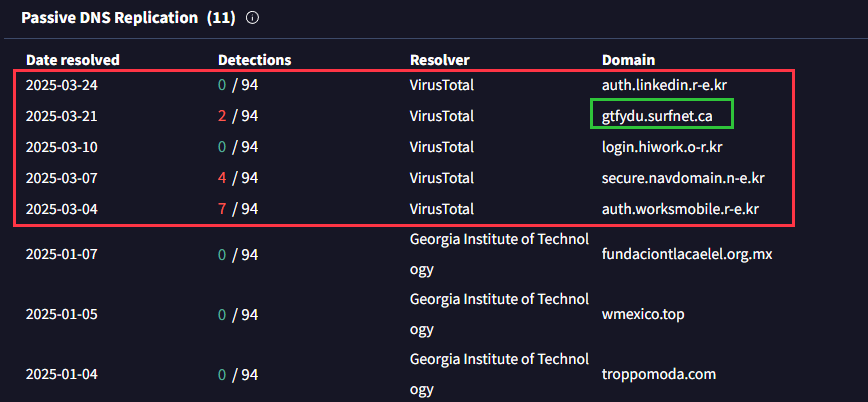Image resolution: width=868 pixels, height=402 pixels.
Task: Click the 7 / 94 detections value
Action: click(238, 209)
